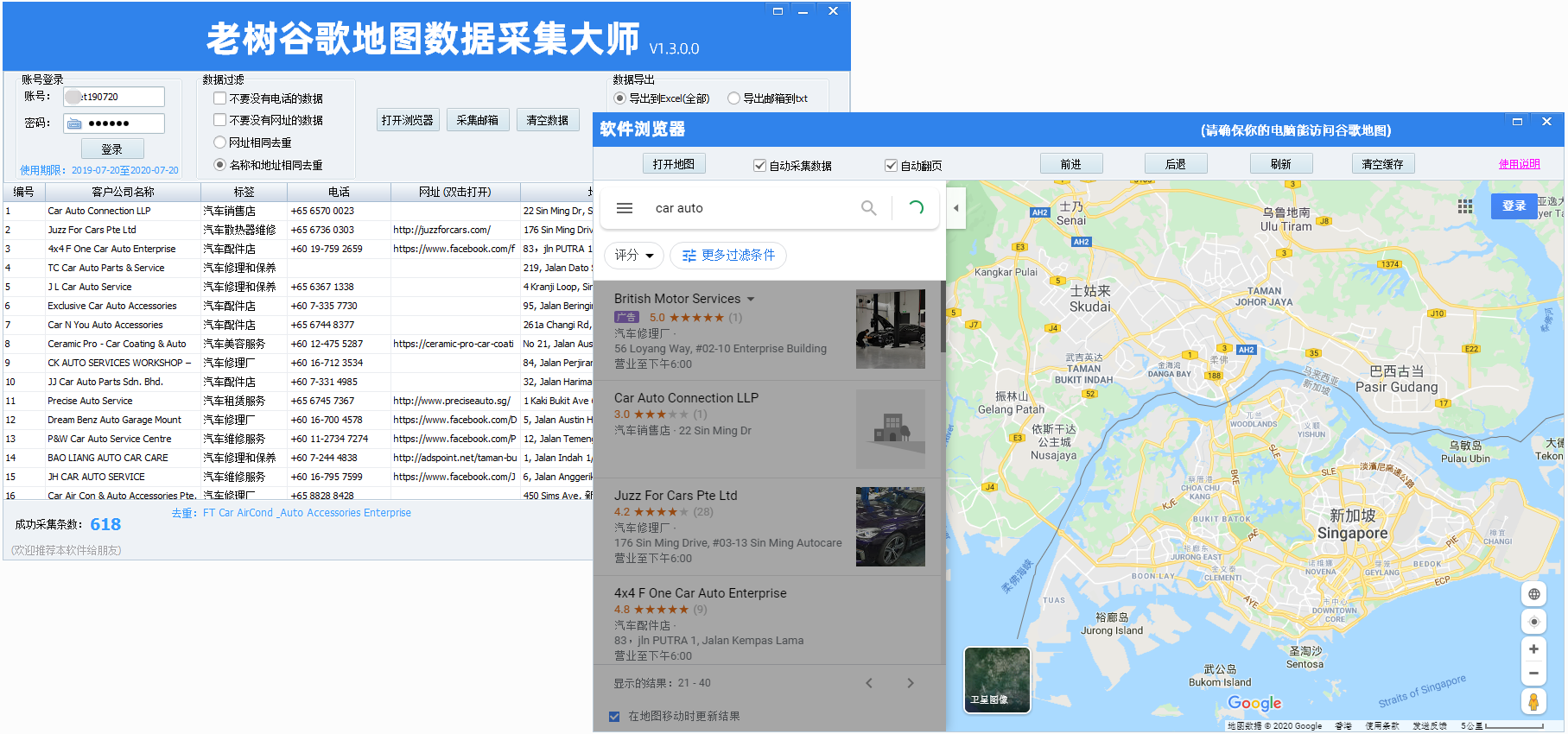Select the Street View pegman icon

[1534, 702]
